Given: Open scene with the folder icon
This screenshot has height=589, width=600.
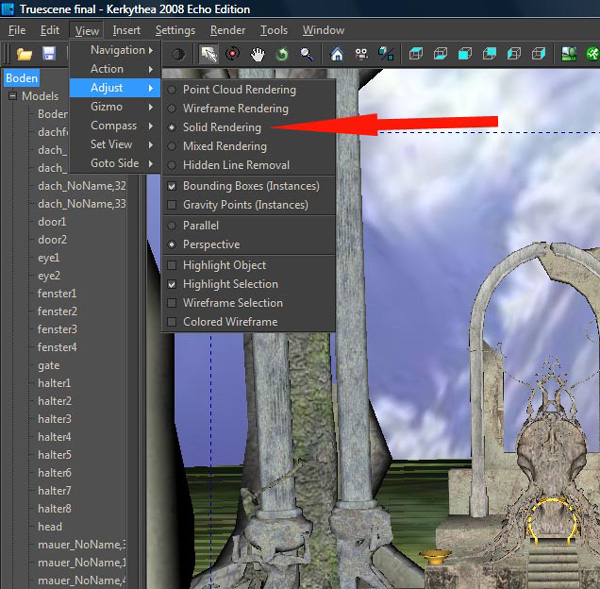Looking at the screenshot, I should (24, 54).
